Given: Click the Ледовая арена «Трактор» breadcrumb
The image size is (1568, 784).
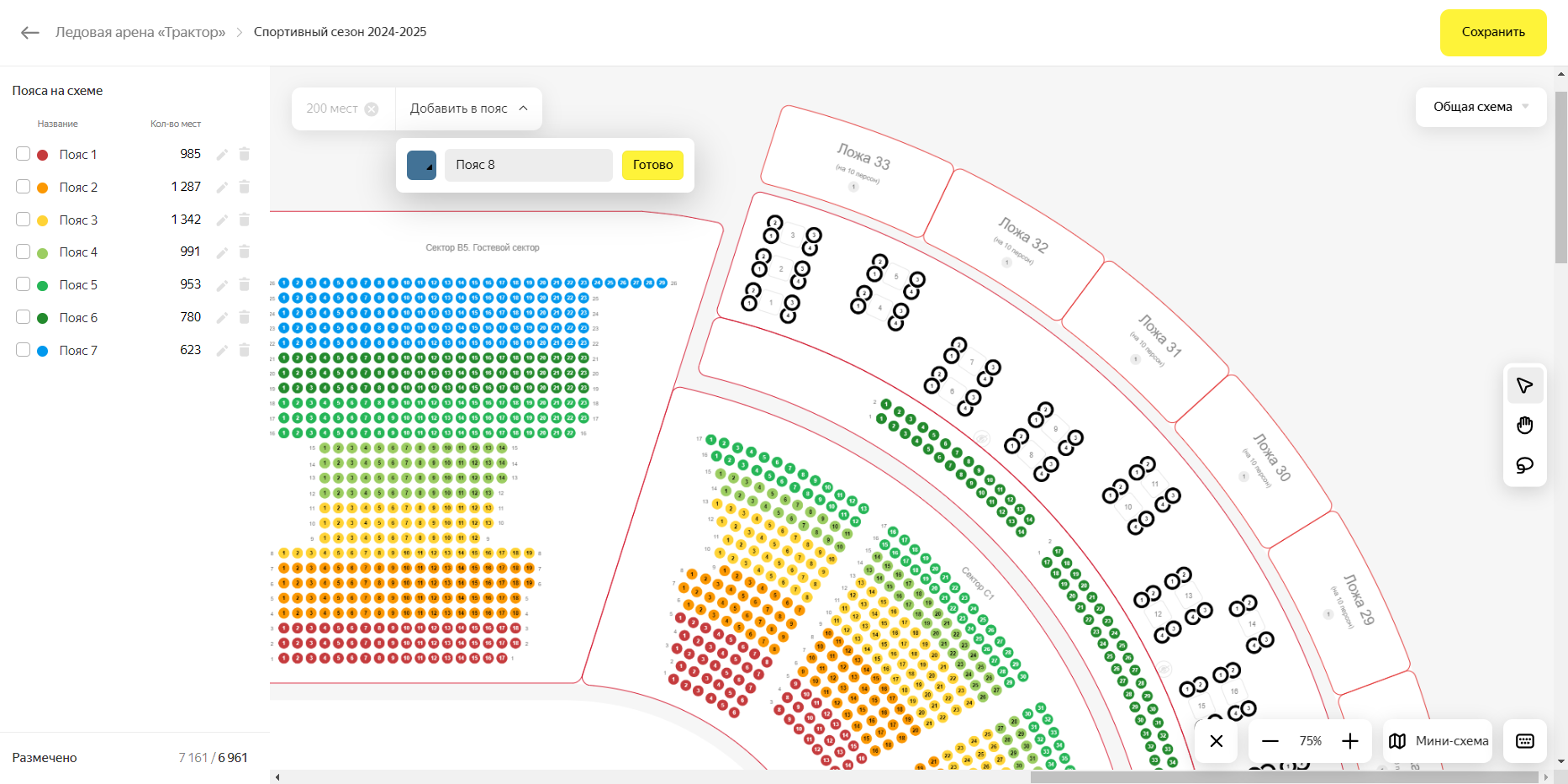Looking at the screenshot, I should point(140,32).
